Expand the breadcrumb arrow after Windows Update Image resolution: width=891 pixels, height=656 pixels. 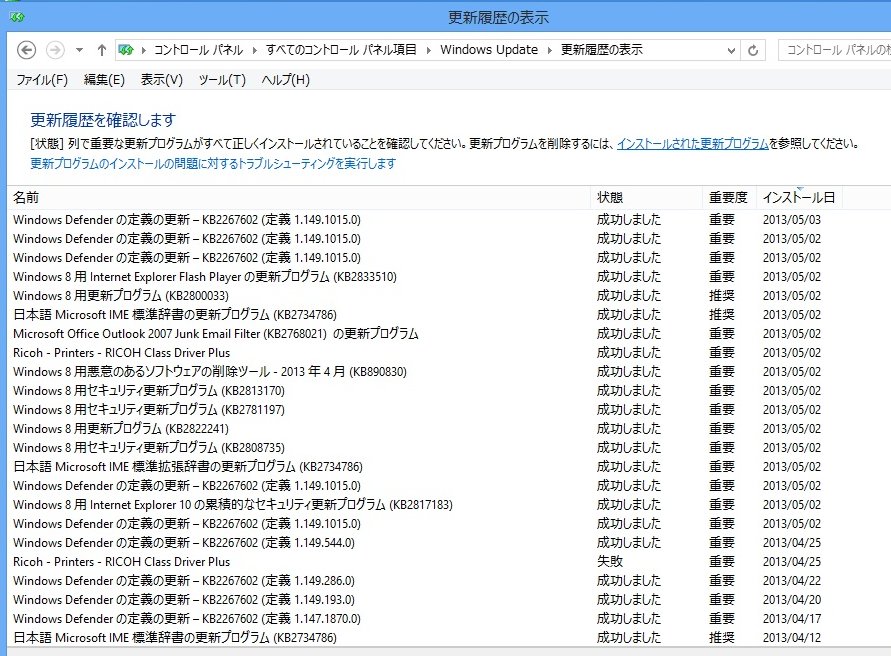point(549,50)
